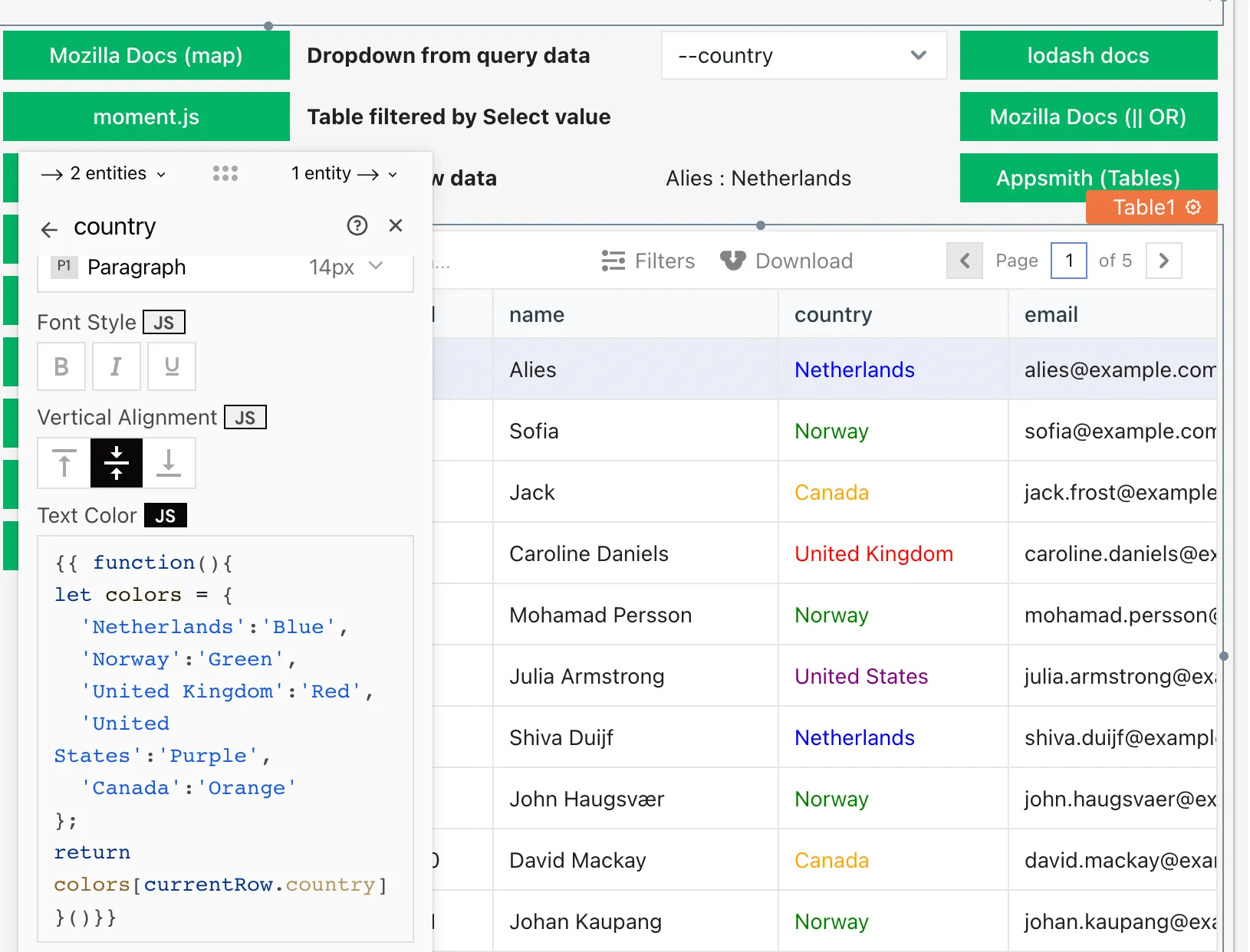
Task: Click Download in table header
Action: click(787, 261)
